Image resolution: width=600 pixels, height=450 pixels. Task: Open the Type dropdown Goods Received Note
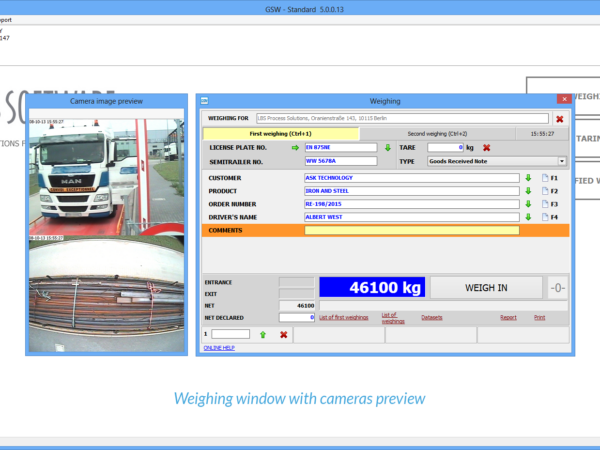[x=497, y=161]
